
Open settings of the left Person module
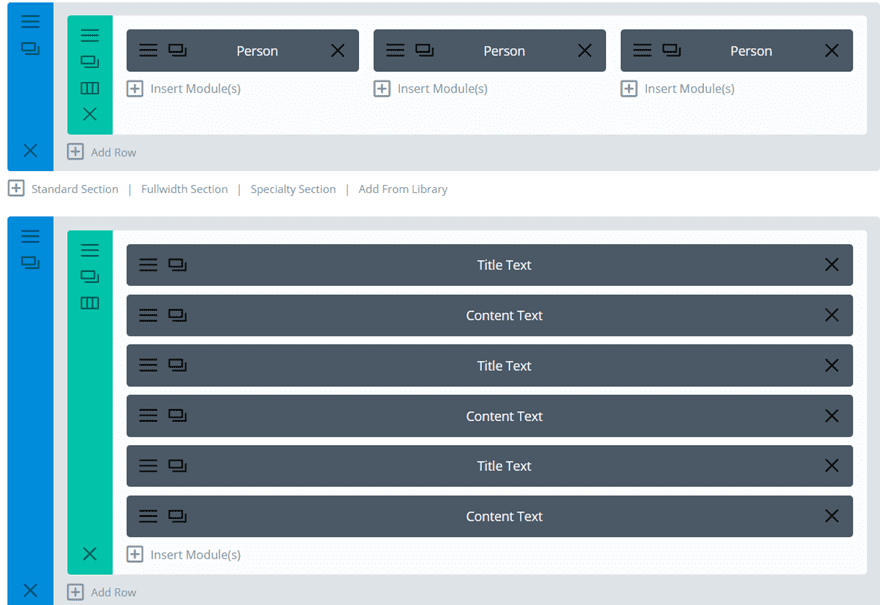148,51
